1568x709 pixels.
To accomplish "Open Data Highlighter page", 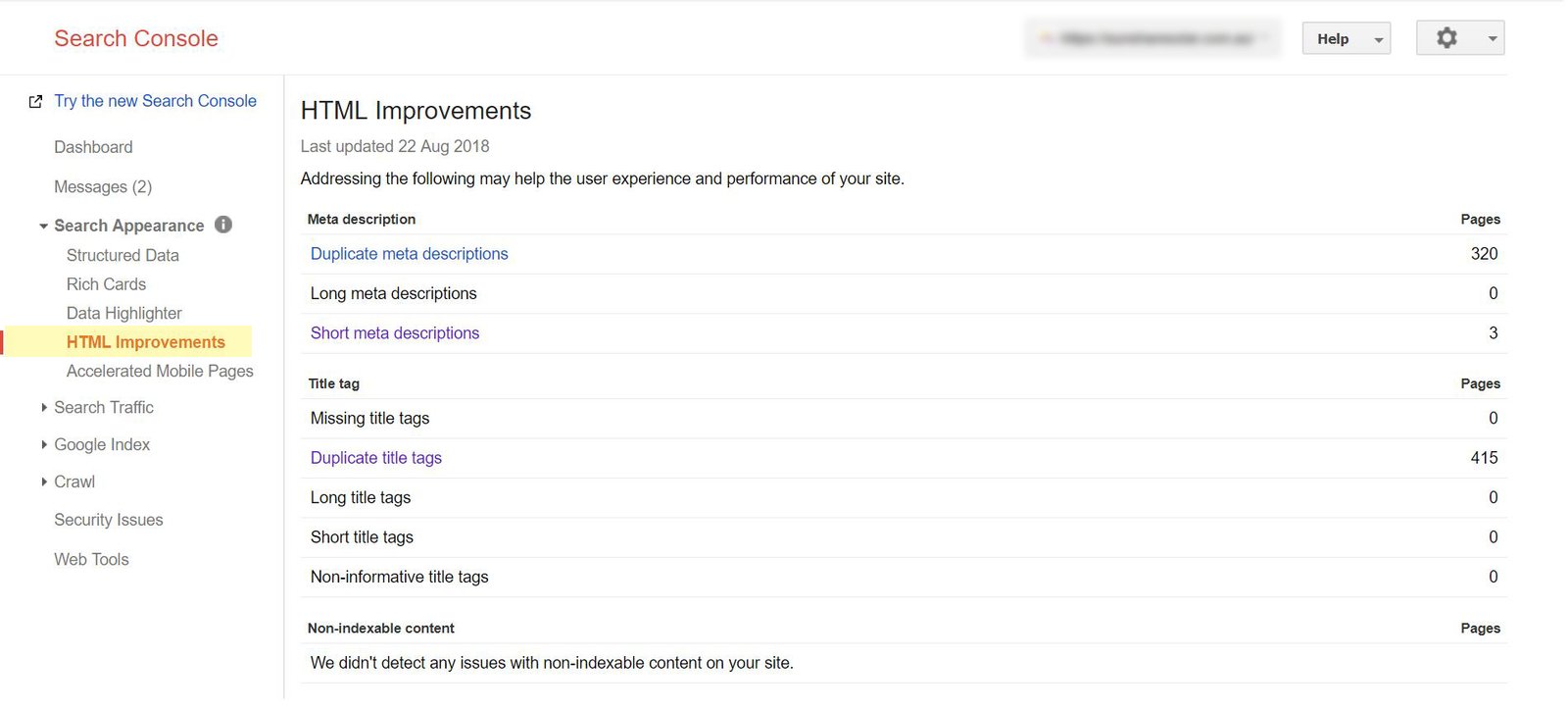I will [x=124, y=313].
